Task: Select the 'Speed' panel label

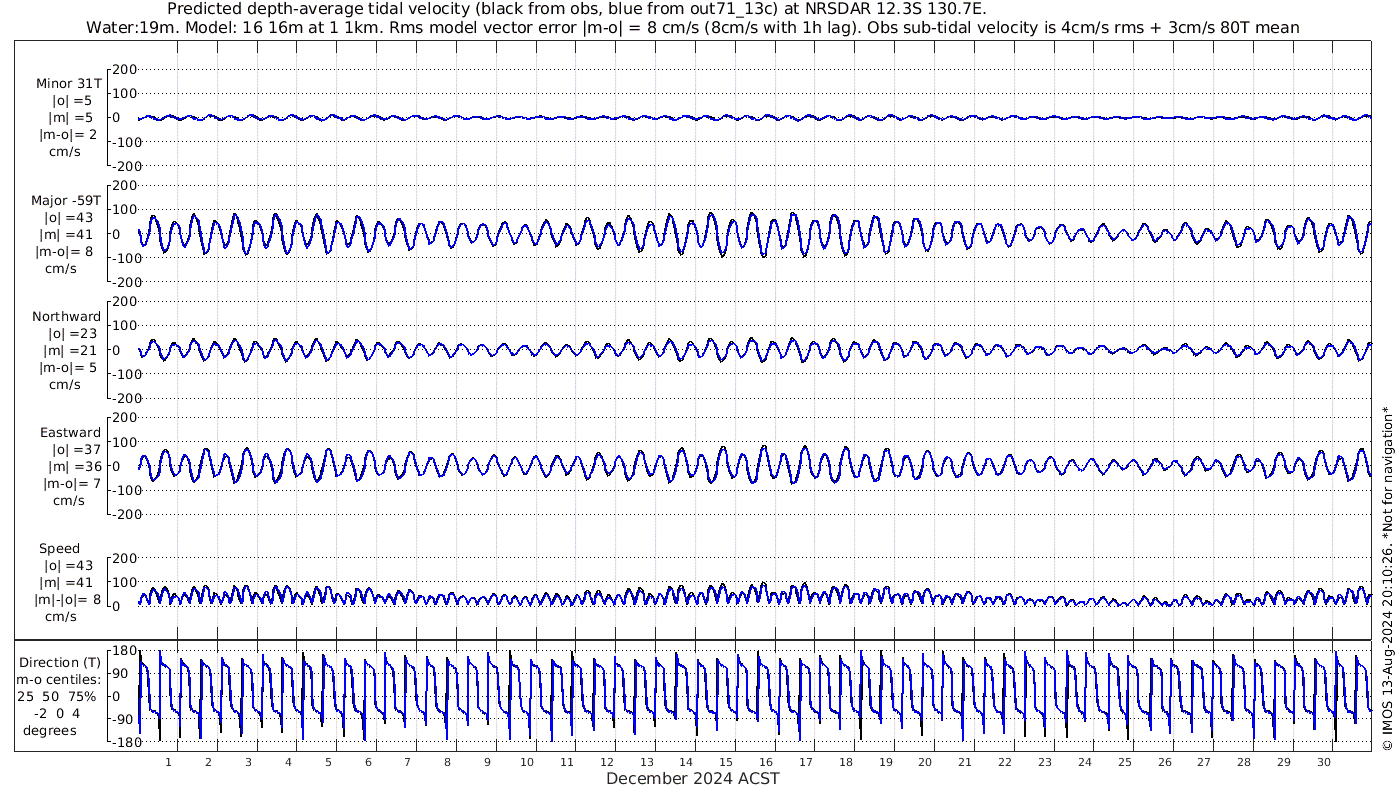Action: 60,549
